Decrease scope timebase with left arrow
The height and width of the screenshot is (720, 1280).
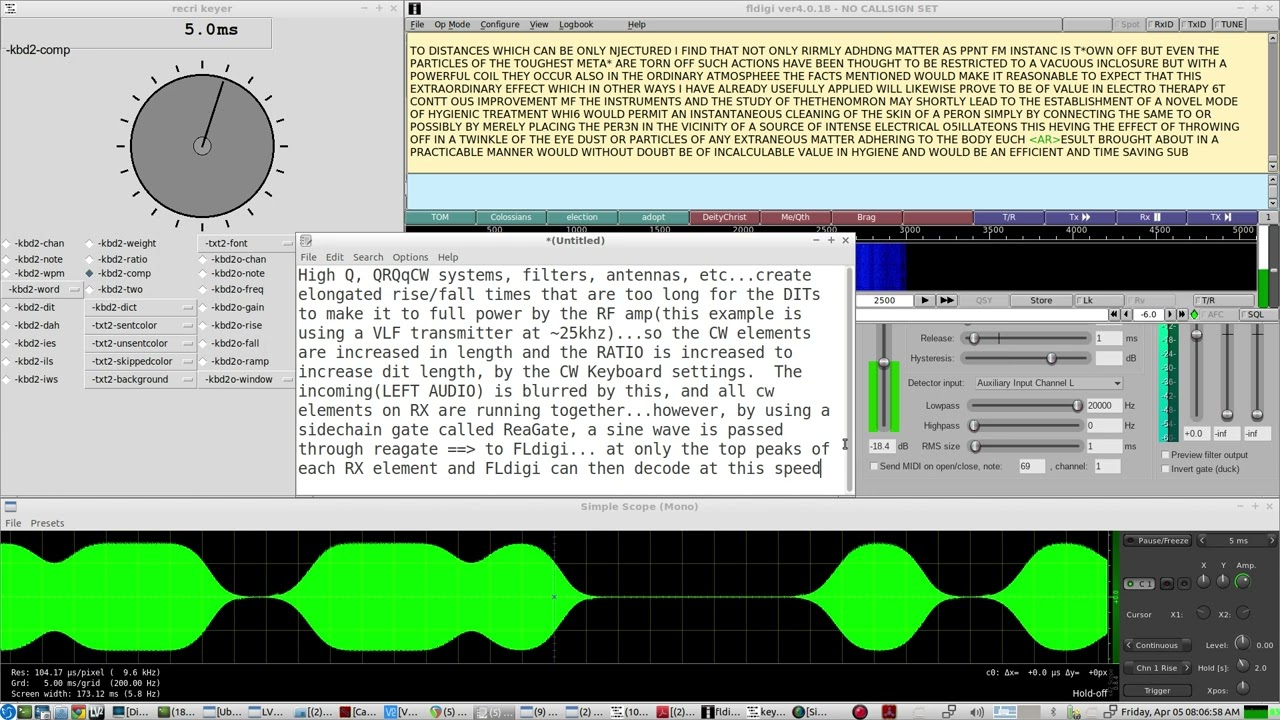[x=1202, y=540]
